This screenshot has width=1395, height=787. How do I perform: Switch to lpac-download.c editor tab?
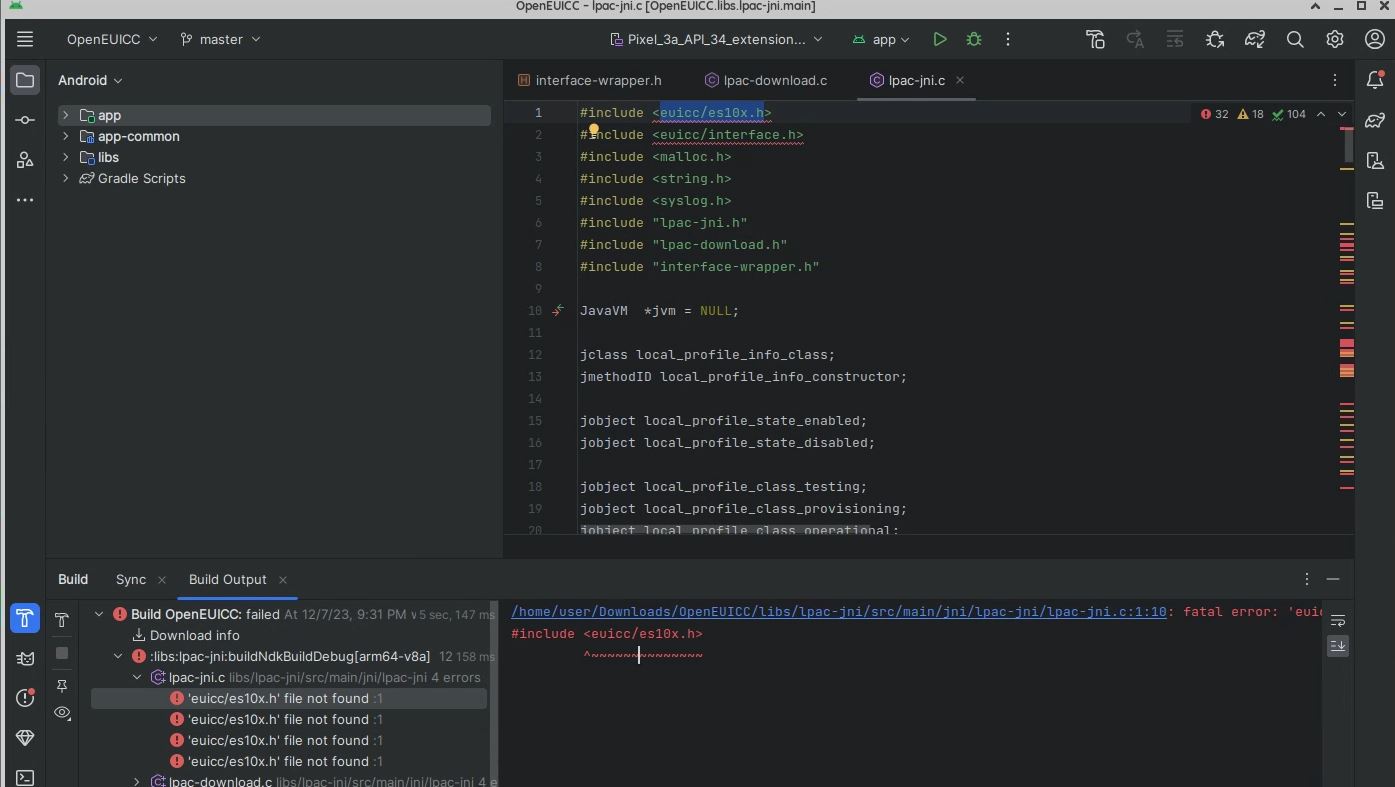point(774,80)
